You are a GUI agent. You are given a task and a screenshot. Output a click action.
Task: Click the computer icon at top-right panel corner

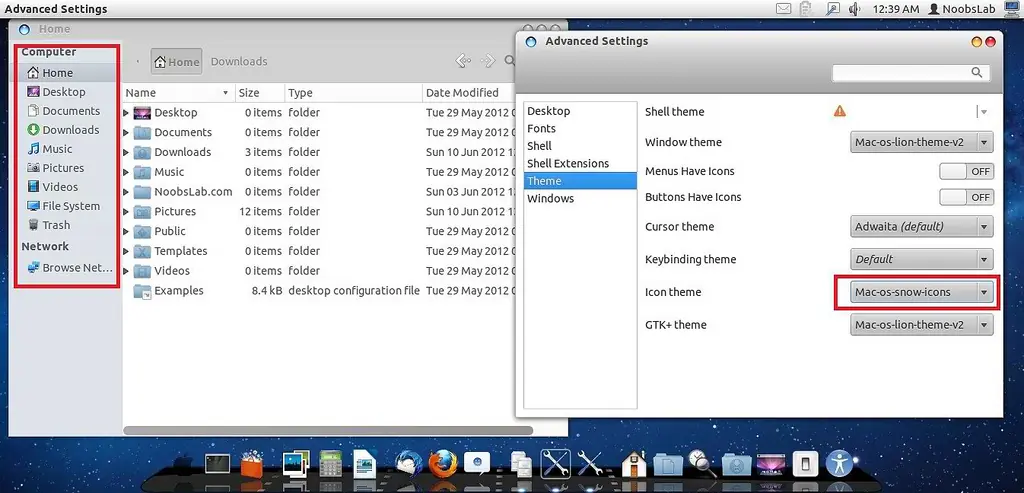tap(1012, 8)
